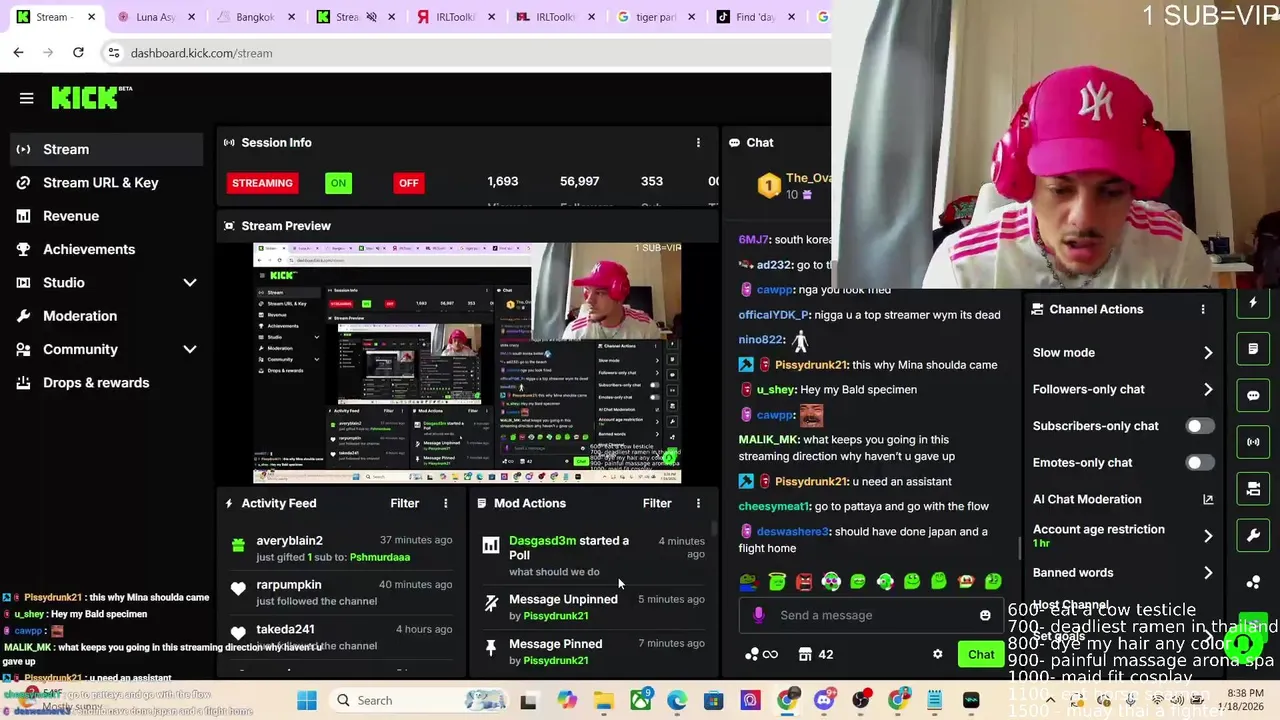Open AI Chat Moderation external link icon

[1208, 499]
